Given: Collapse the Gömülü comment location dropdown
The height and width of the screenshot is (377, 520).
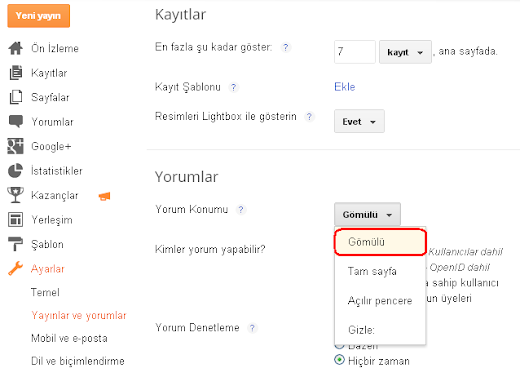Looking at the screenshot, I should 367,214.
